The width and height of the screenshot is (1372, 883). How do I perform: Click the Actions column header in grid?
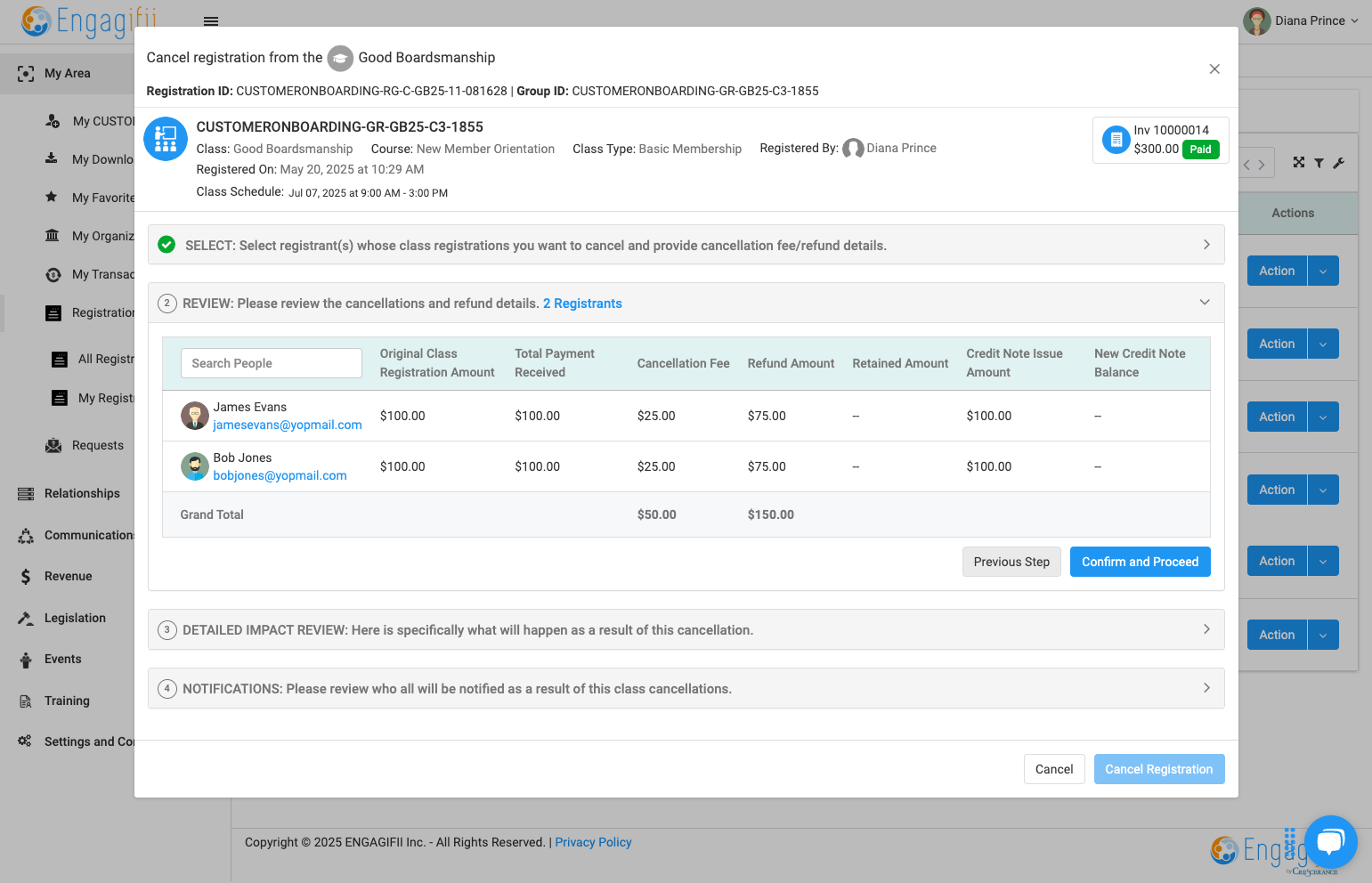coord(1293,213)
